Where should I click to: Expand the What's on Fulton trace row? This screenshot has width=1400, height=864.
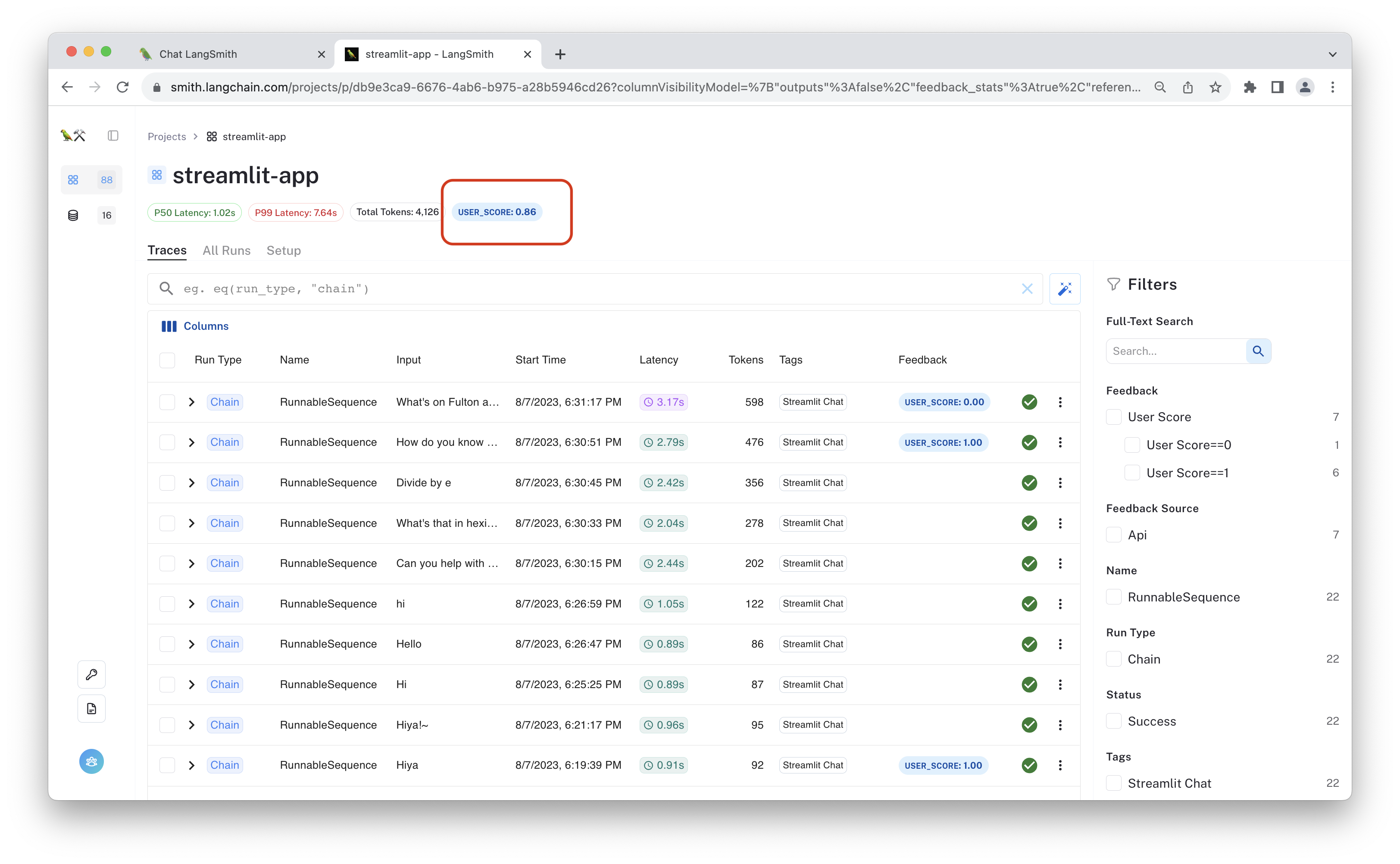191,402
